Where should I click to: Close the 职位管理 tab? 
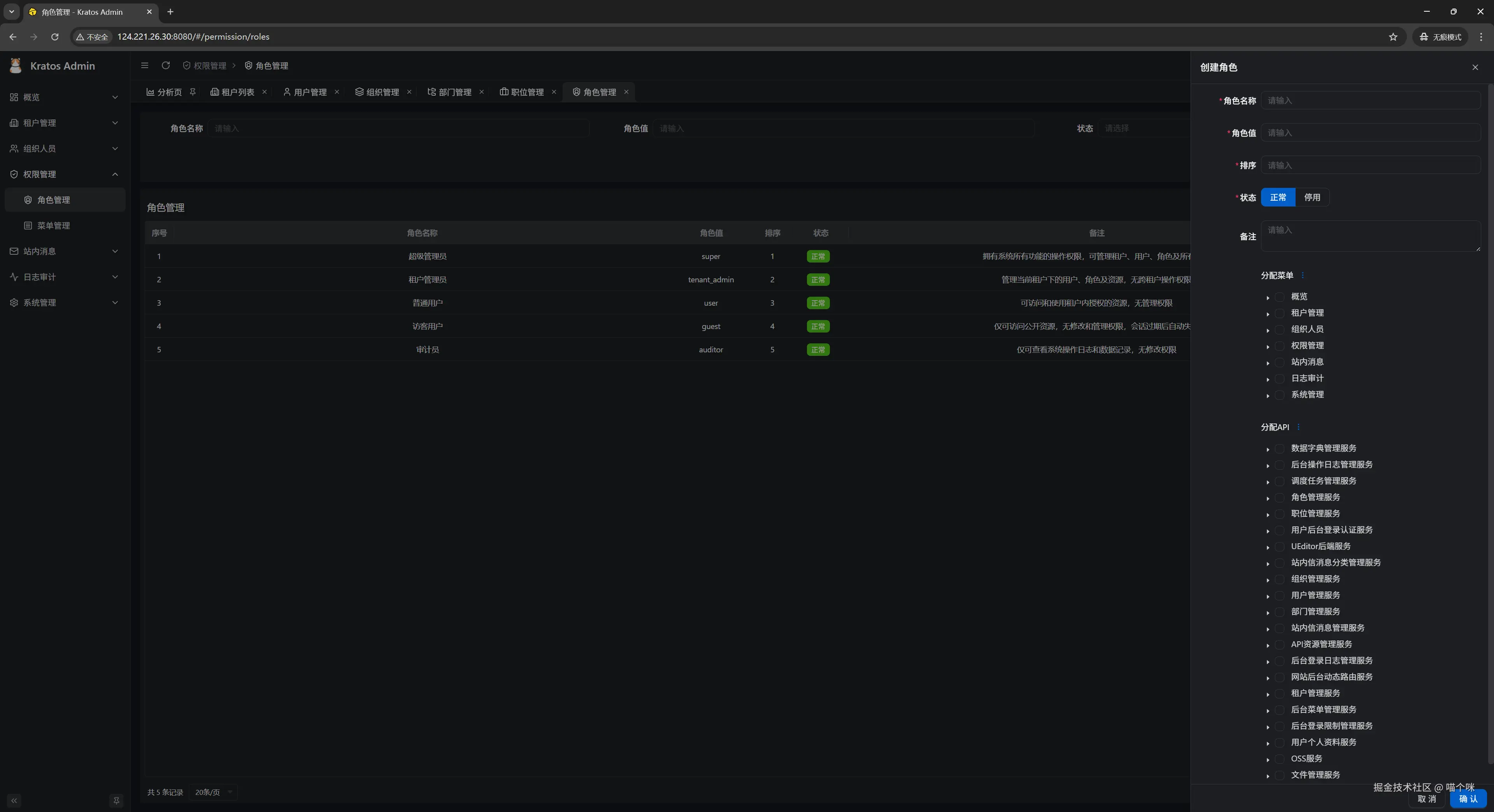pyautogui.click(x=553, y=91)
